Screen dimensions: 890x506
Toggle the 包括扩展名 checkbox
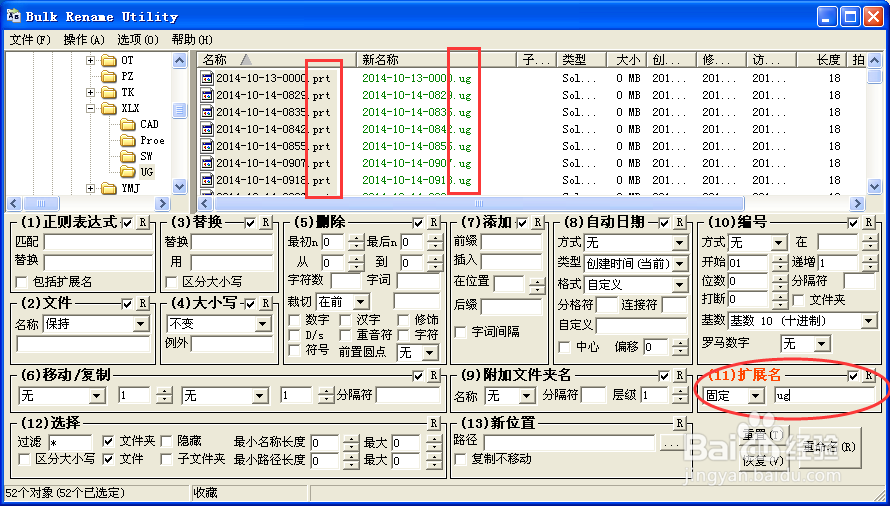tap(22, 282)
